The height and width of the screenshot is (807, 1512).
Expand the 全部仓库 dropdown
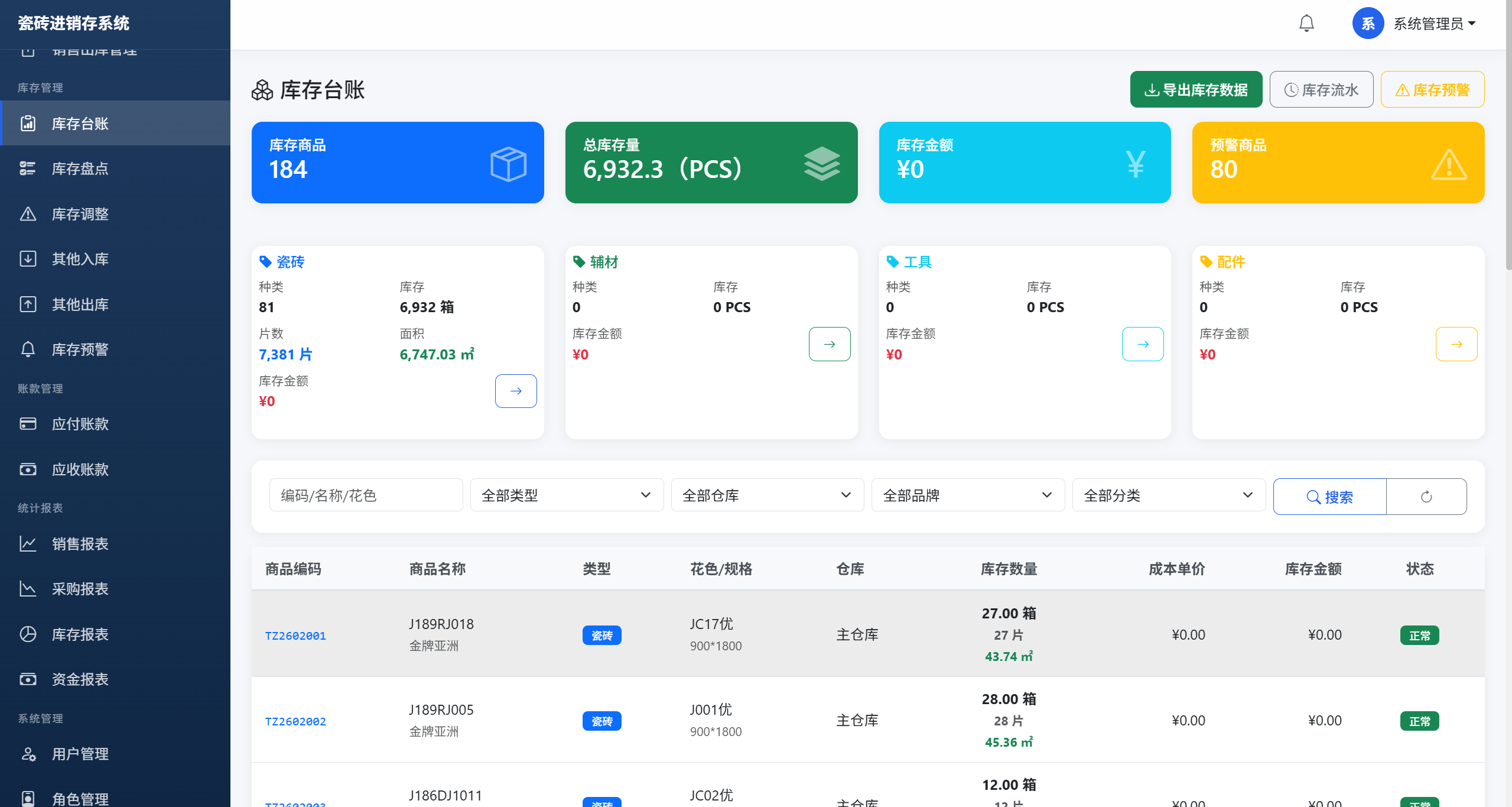[x=768, y=495]
